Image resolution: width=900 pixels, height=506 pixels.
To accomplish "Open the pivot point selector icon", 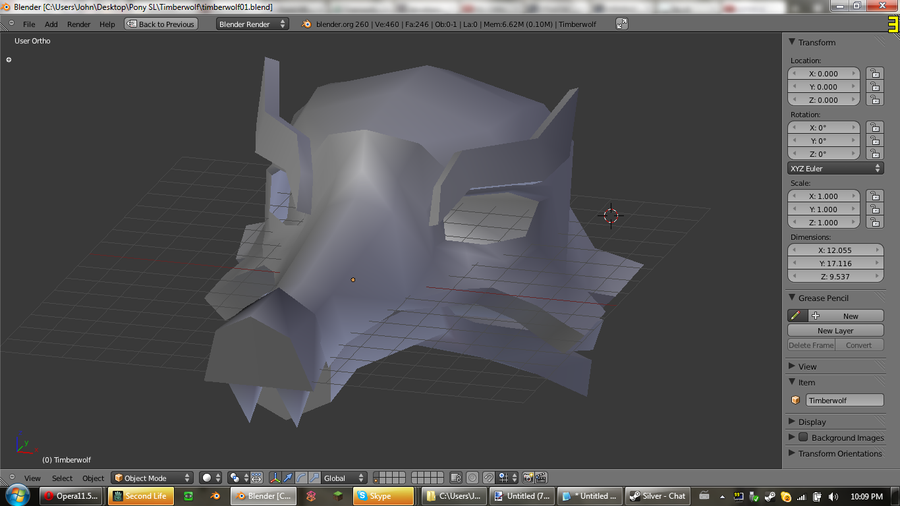I will [x=234, y=478].
